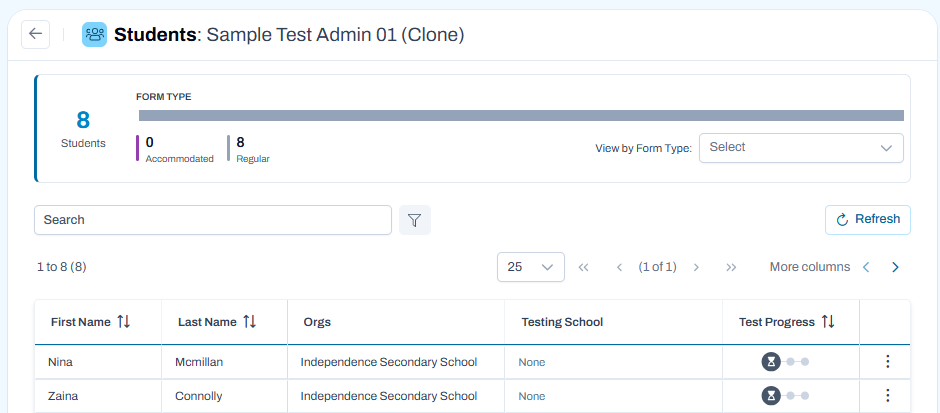The width and height of the screenshot is (940, 413).
Task: Go to first page of results
Action: point(583,267)
